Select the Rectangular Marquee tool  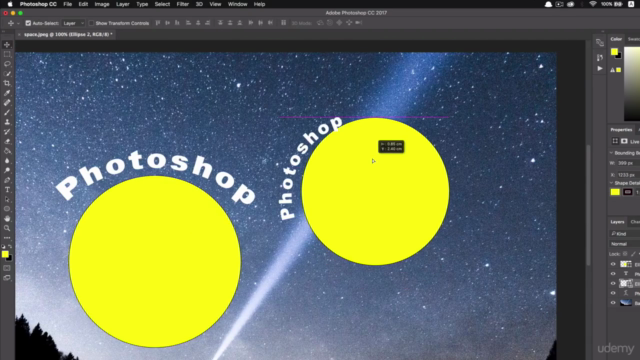coord(7,54)
